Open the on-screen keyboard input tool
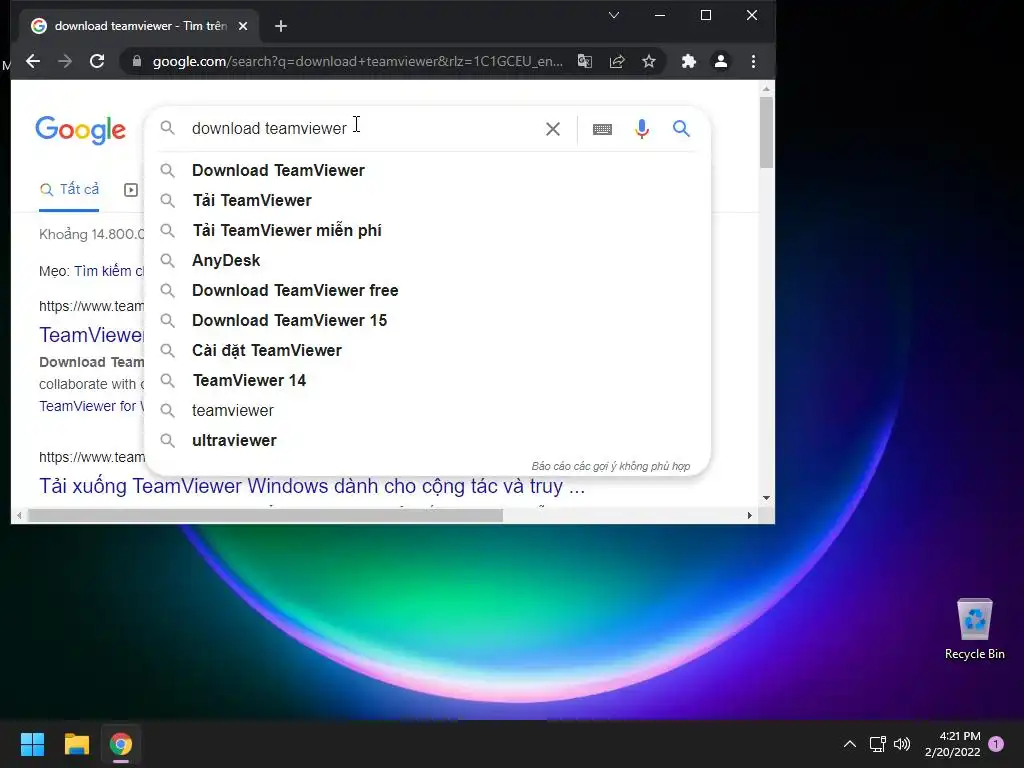 pyautogui.click(x=602, y=129)
